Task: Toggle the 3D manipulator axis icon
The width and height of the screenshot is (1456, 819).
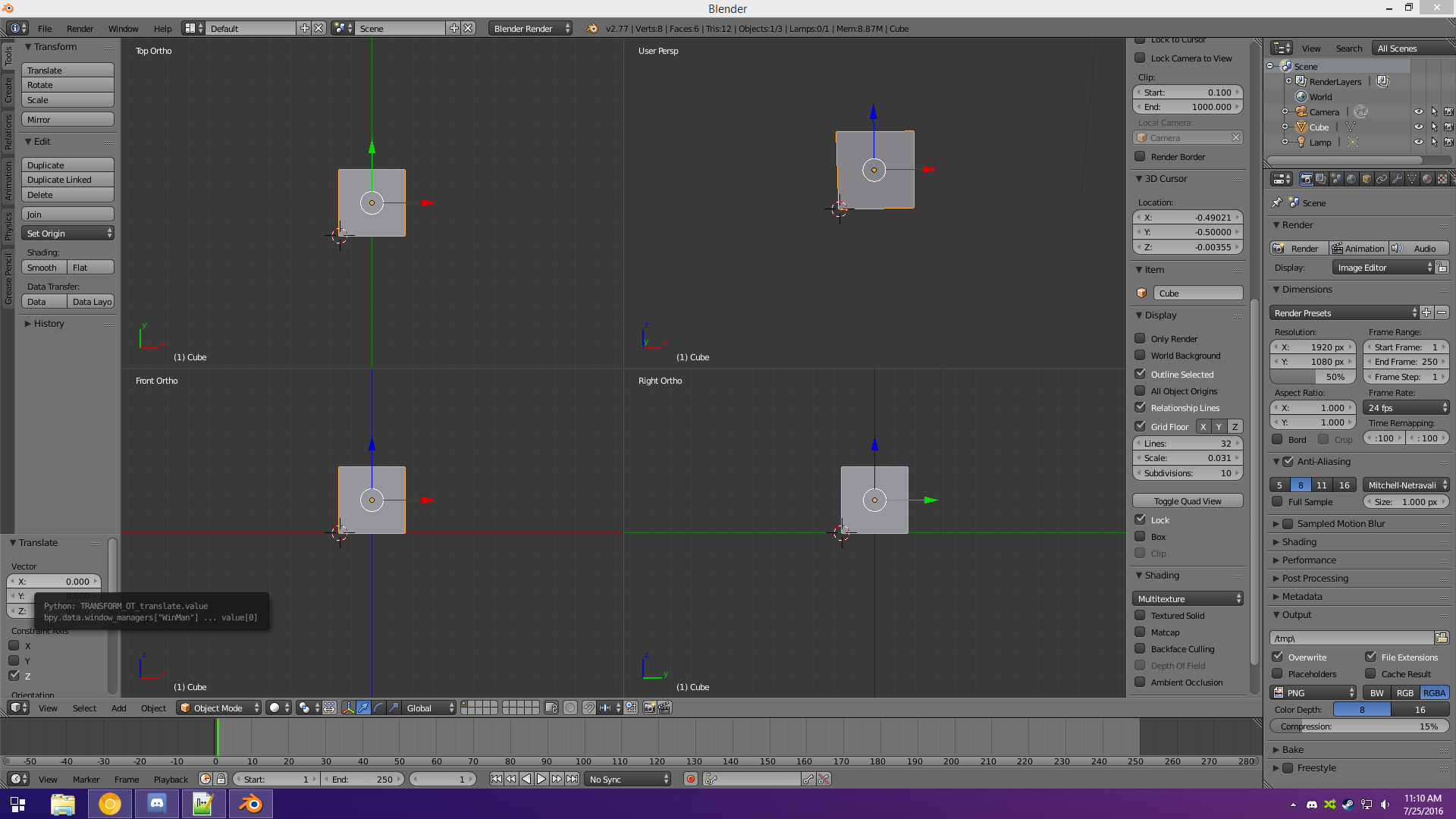Action: [348, 708]
